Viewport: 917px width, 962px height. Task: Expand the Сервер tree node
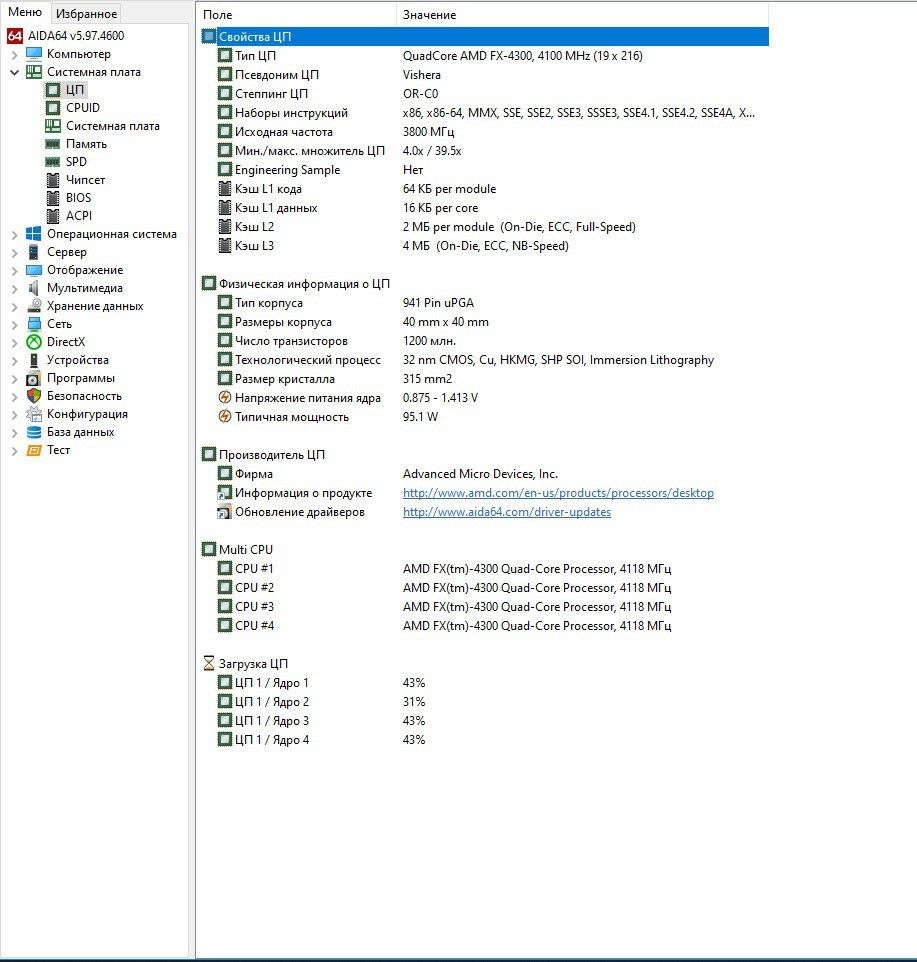(x=14, y=252)
